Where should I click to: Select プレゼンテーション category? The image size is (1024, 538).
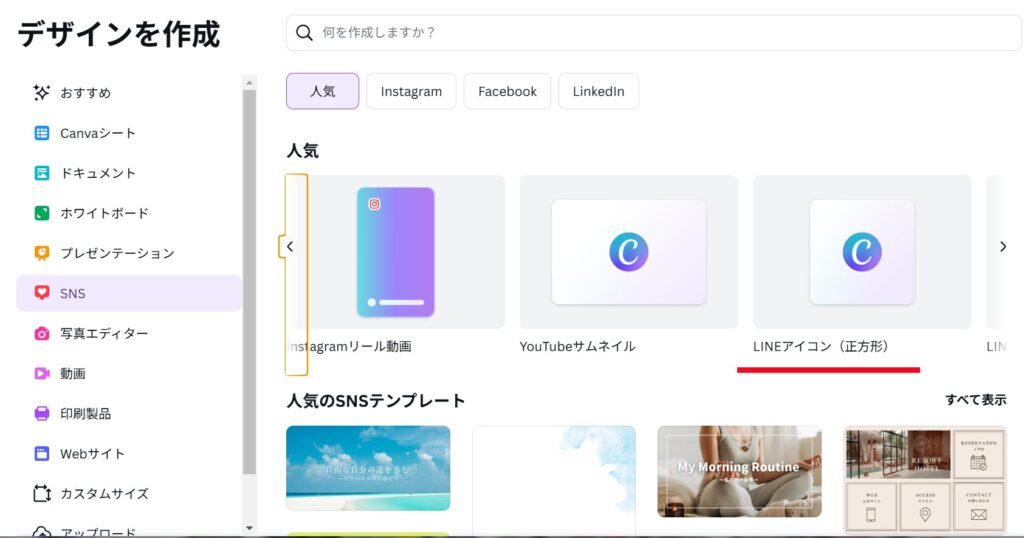tap(129, 253)
